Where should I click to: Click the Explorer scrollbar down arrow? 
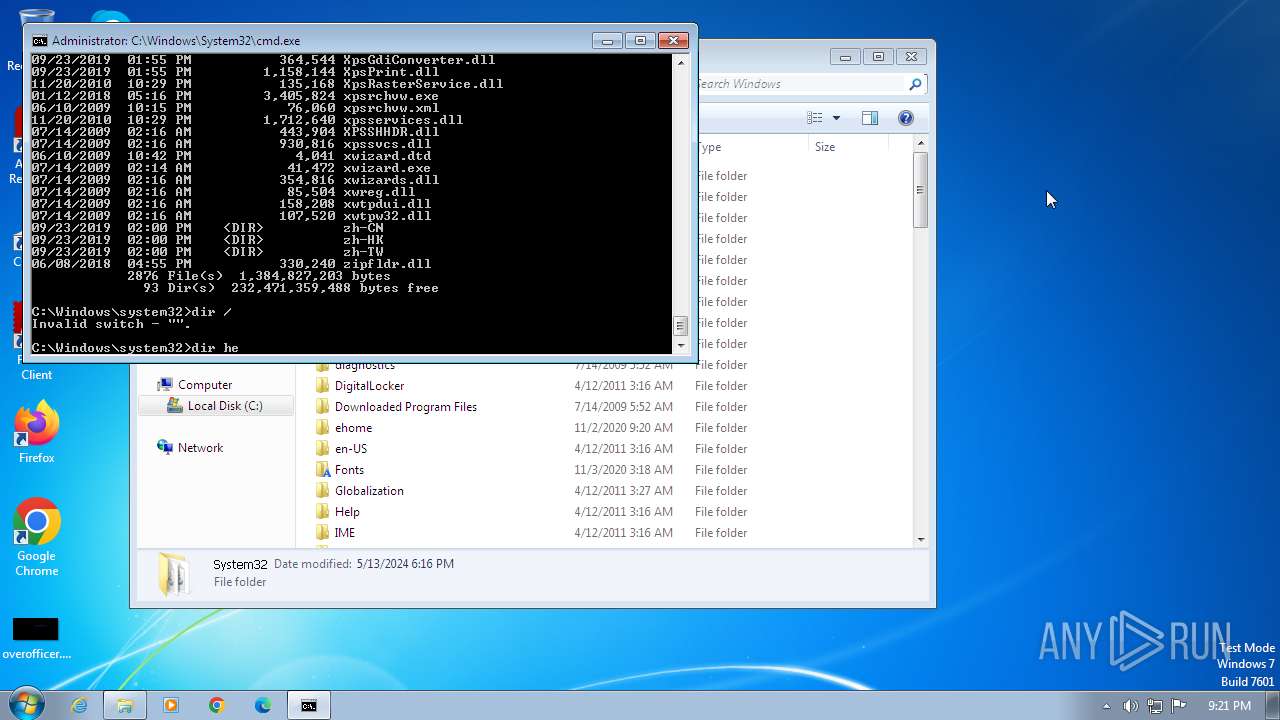pos(920,539)
